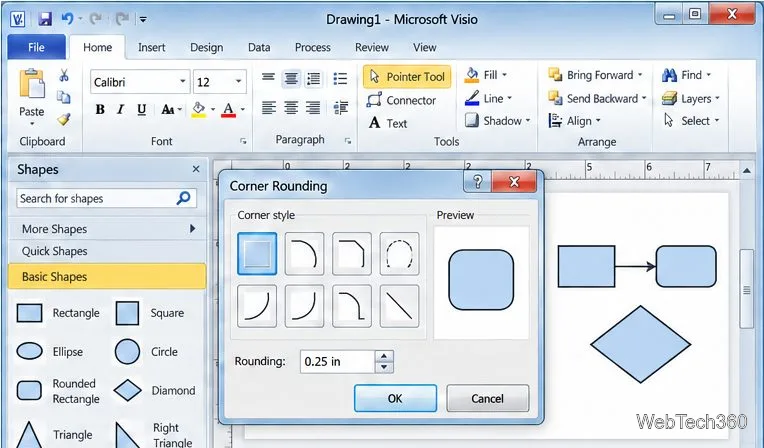764x448 pixels.
Task: Expand the More Shapes menu
Action: [107, 229]
